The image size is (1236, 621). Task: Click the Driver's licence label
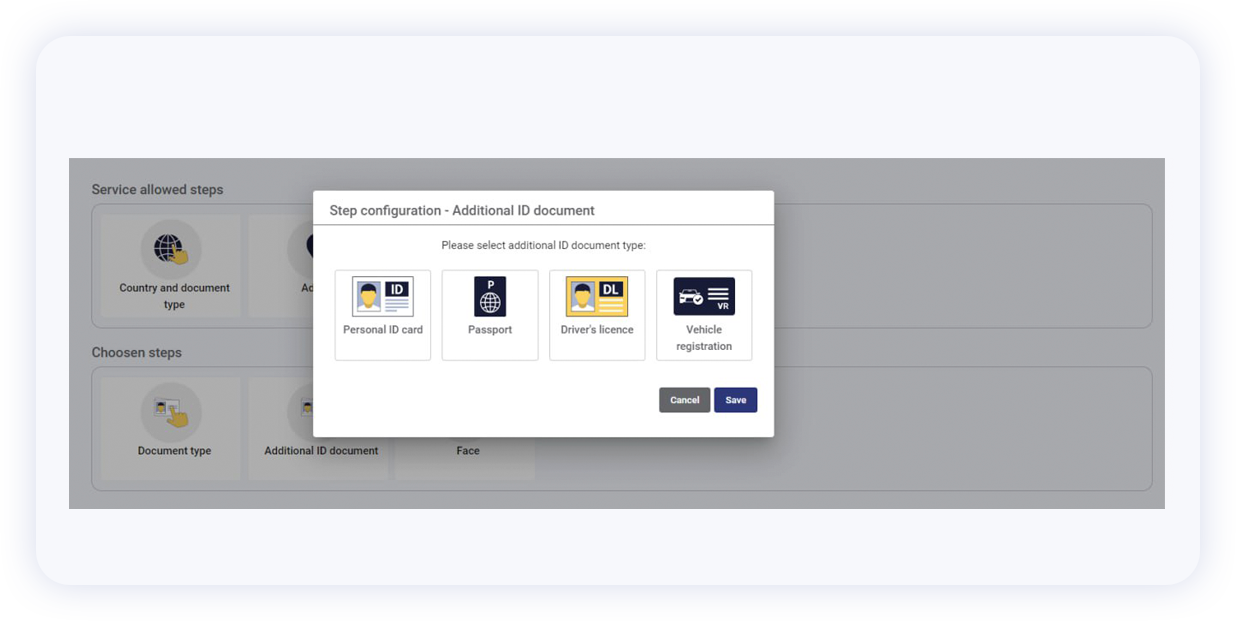pos(597,330)
